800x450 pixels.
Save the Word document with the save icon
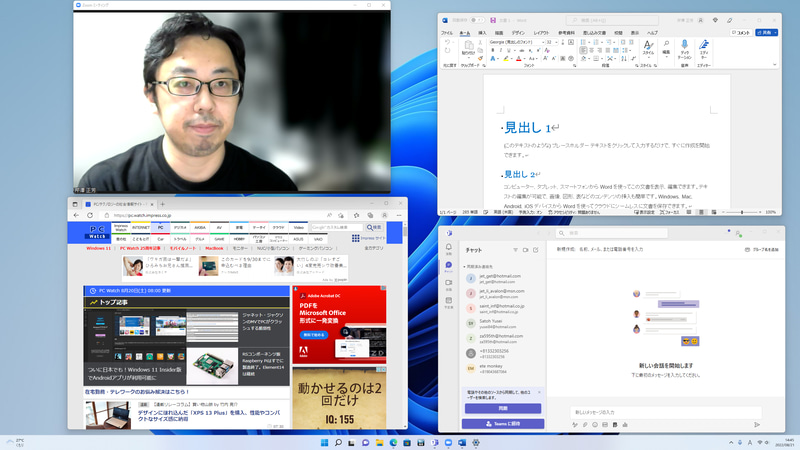(493, 20)
